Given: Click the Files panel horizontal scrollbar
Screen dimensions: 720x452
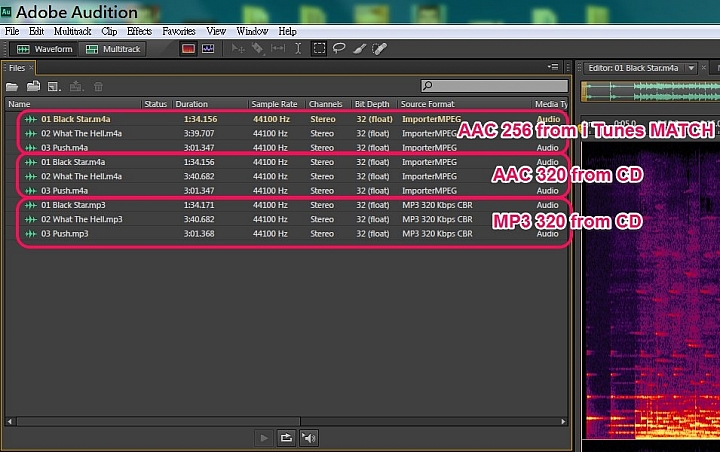Looking at the screenshot, I should coord(287,421).
